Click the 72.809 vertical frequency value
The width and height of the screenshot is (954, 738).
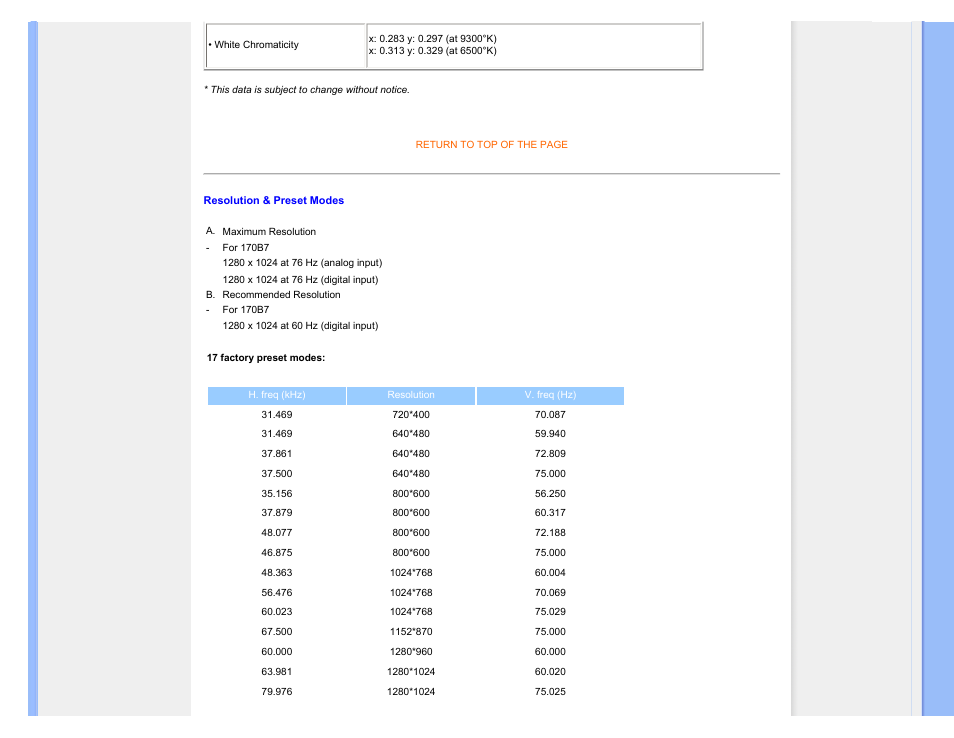pyautogui.click(x=550, y=454)
